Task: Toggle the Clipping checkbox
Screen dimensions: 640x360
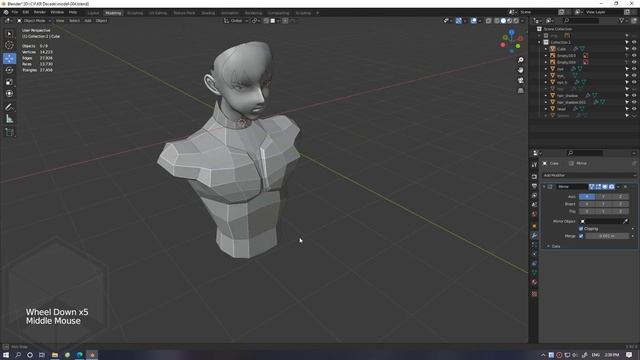Action: pyautogui.click(x=581, y=229)
